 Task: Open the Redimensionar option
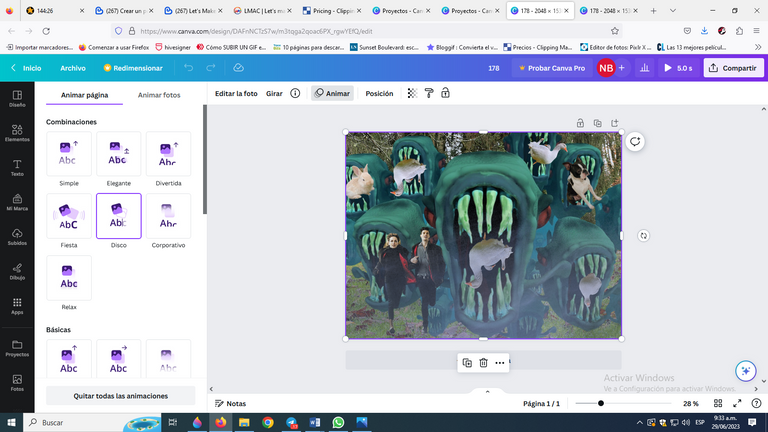(x=133, y=68)
